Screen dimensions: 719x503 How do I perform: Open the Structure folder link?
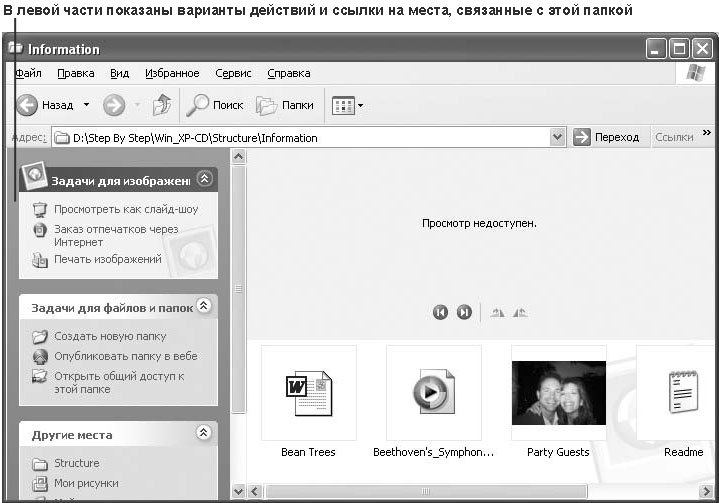coord(77,463)
